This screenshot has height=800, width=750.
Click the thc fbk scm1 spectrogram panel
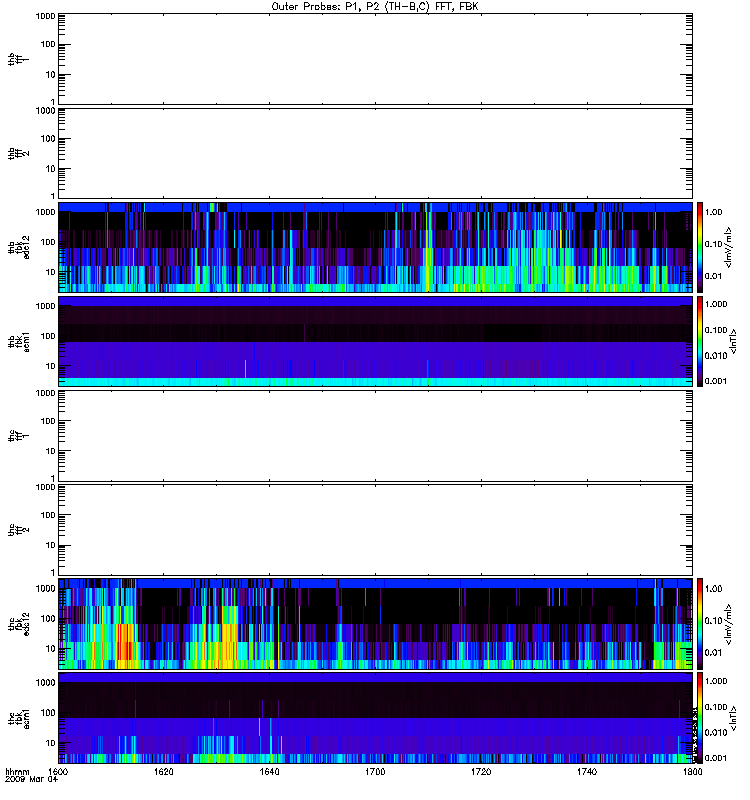click(375, 718)
